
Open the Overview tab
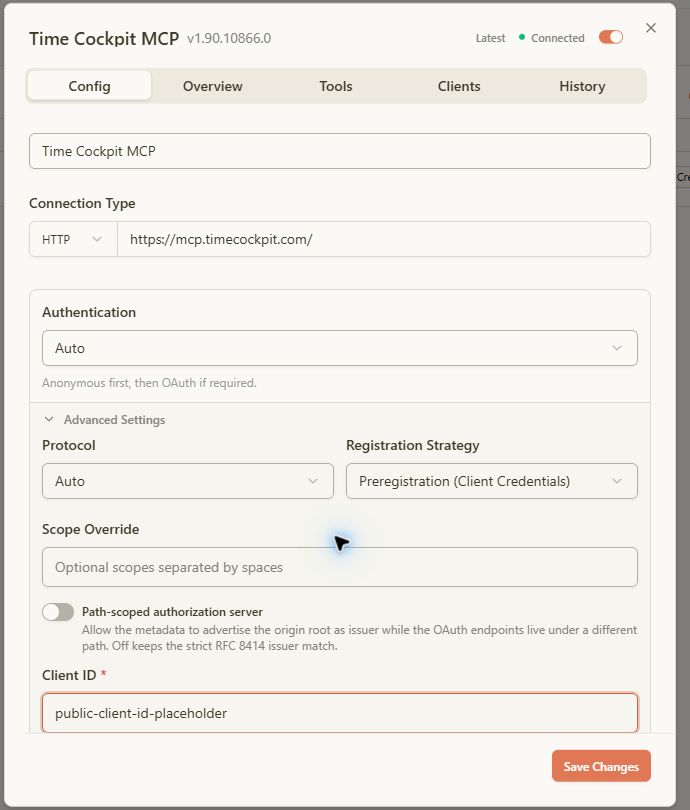212,86
